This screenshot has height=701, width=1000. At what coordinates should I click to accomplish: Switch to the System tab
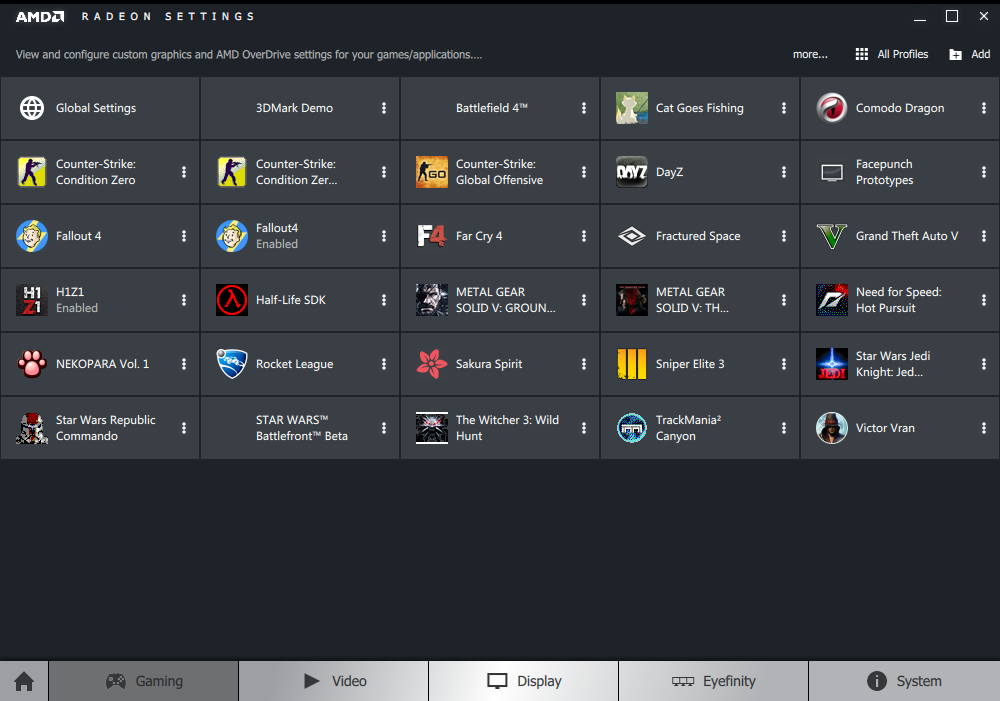(904, 681)
